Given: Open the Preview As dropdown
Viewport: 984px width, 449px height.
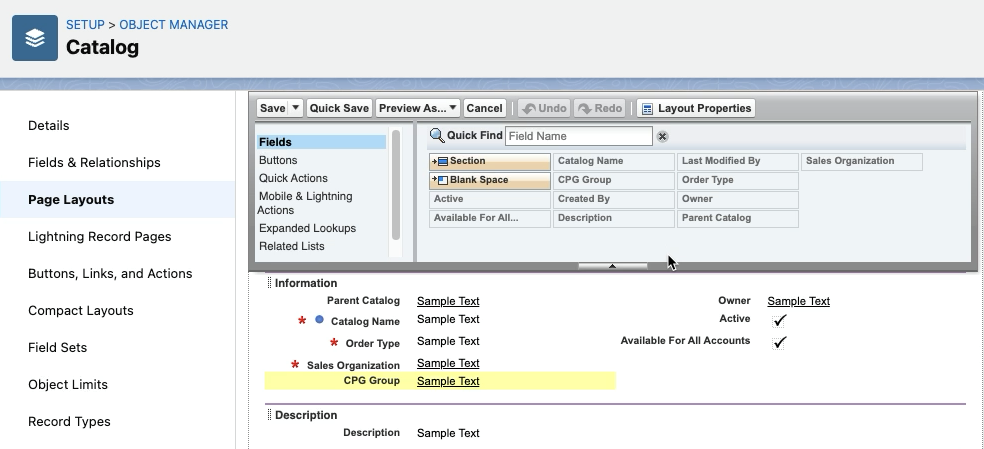Looking at the screenshot, I should point(418,108).
